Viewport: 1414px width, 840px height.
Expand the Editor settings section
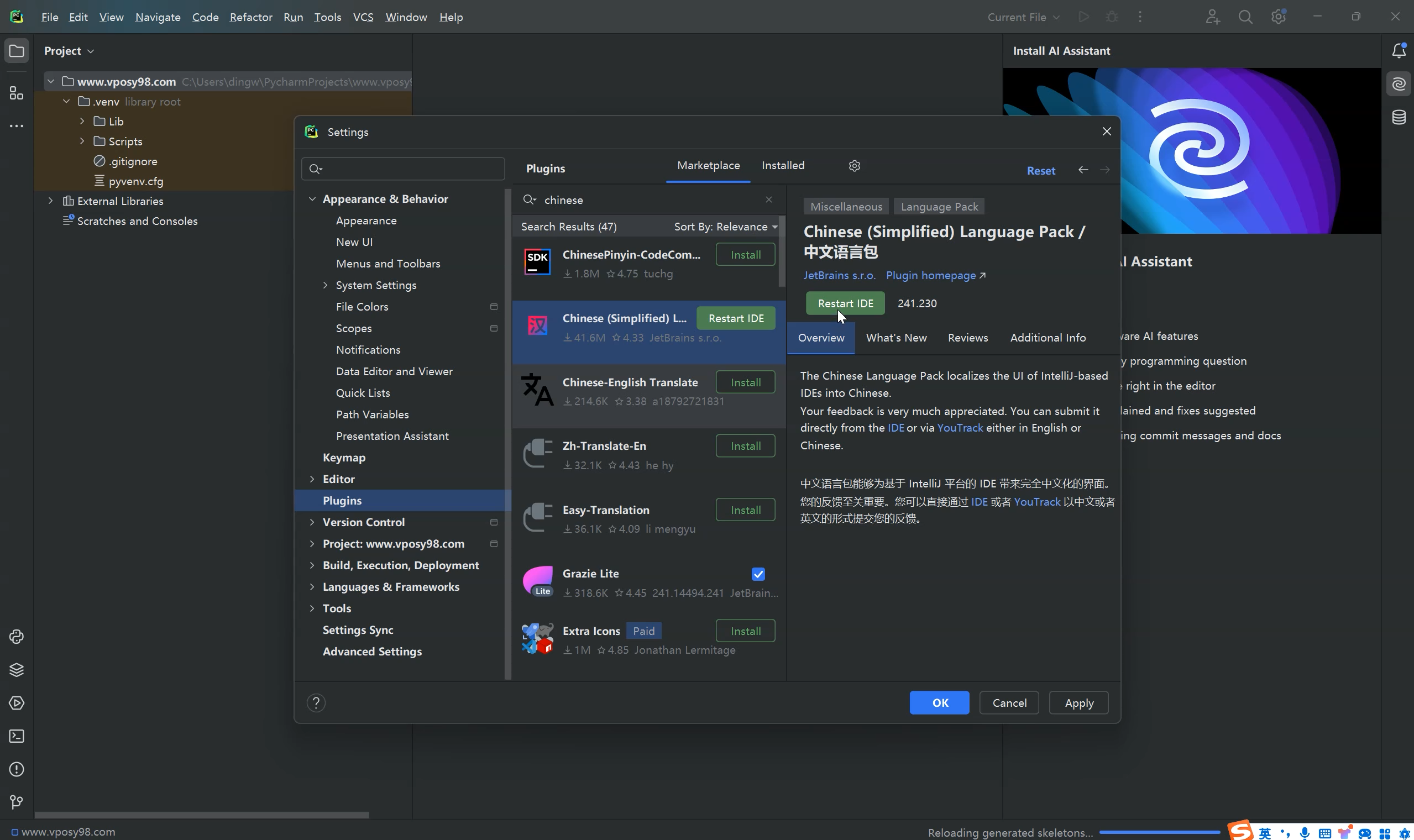[312, 479]
